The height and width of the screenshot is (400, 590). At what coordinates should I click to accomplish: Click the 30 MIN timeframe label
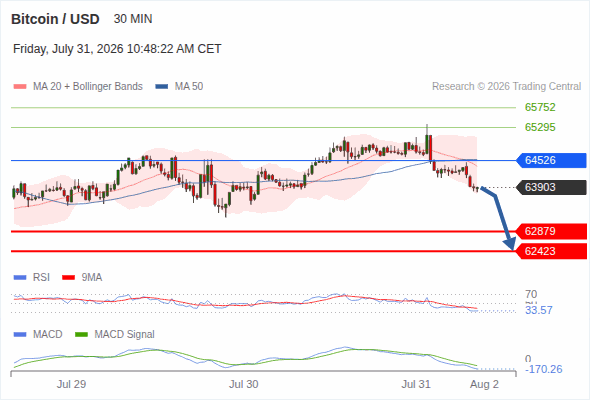click(133, 19)
